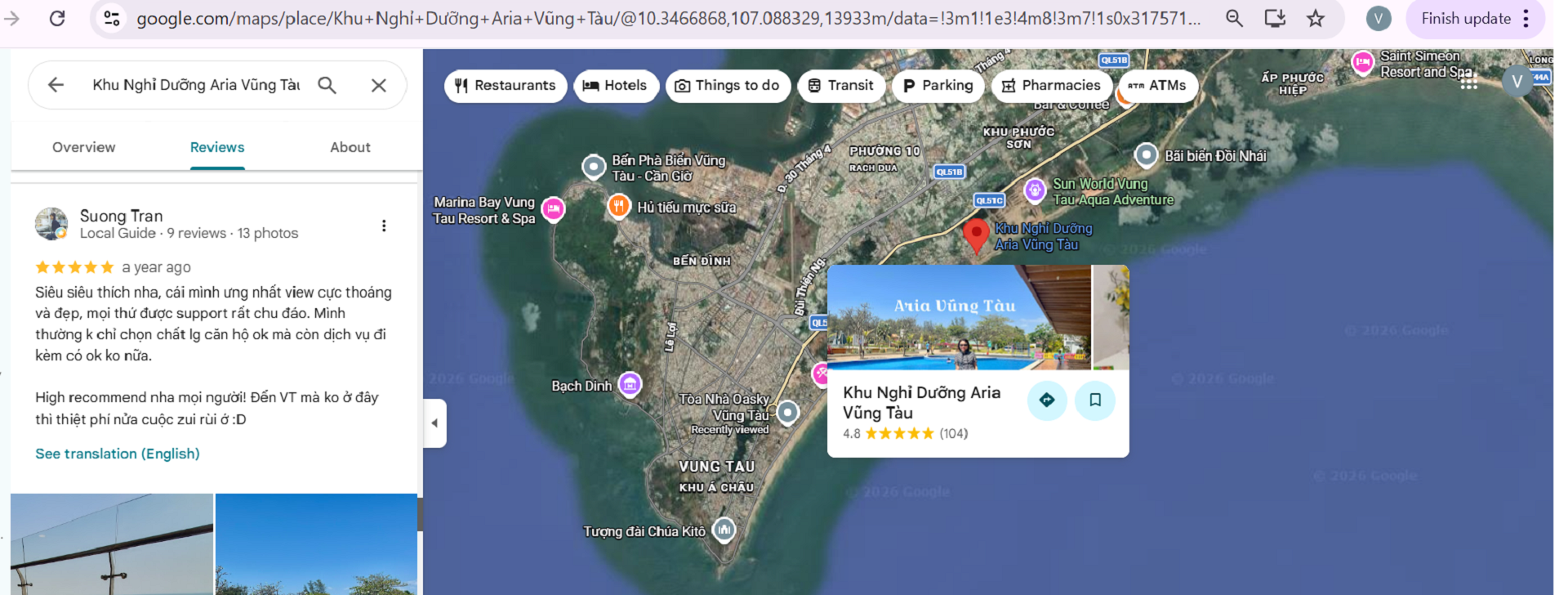Click the Khu Nghỉ Dưỡng Aria search field
The width and height of the screenshot is (1568, 595).
pos(196,85)
